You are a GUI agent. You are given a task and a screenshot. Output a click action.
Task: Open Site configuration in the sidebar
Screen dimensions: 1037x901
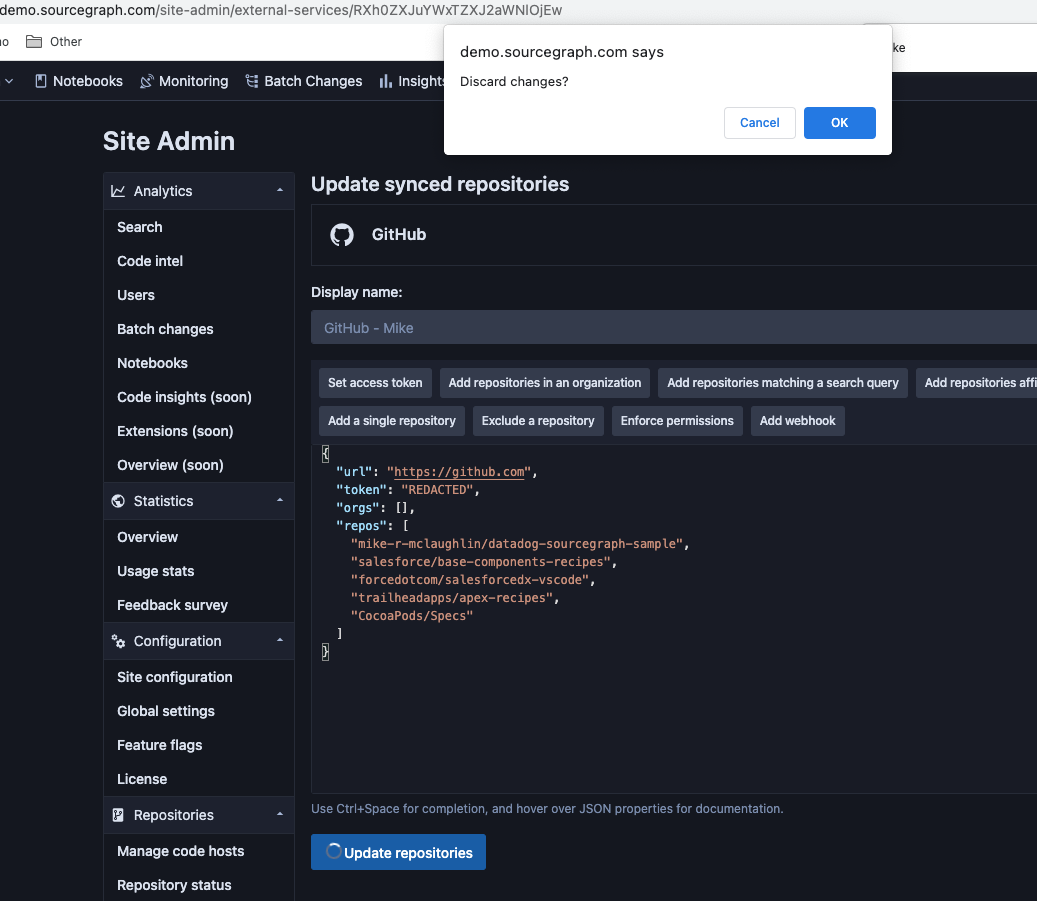tap(175, 677)
